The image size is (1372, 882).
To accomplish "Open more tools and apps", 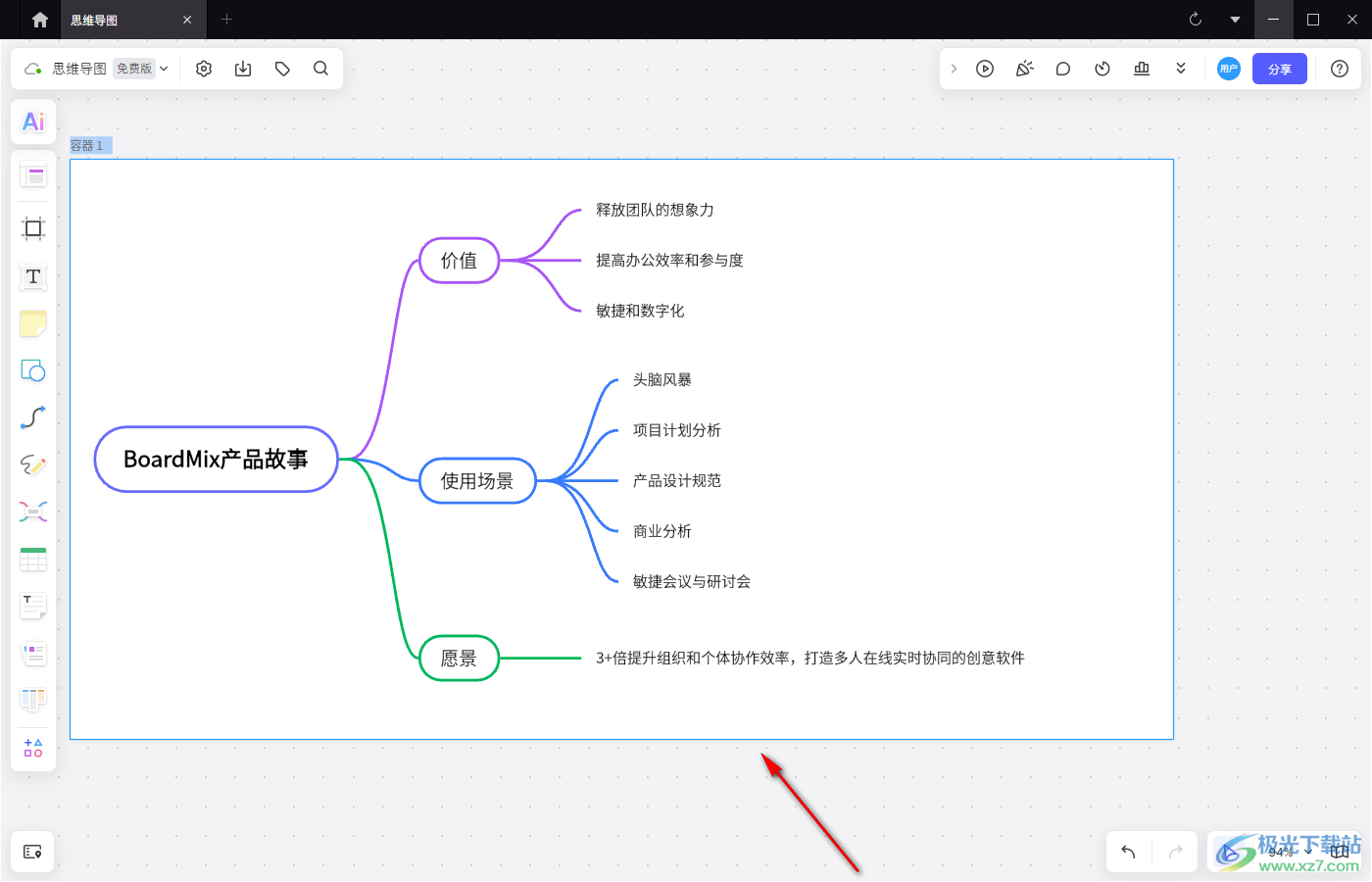I will point(33,748).
